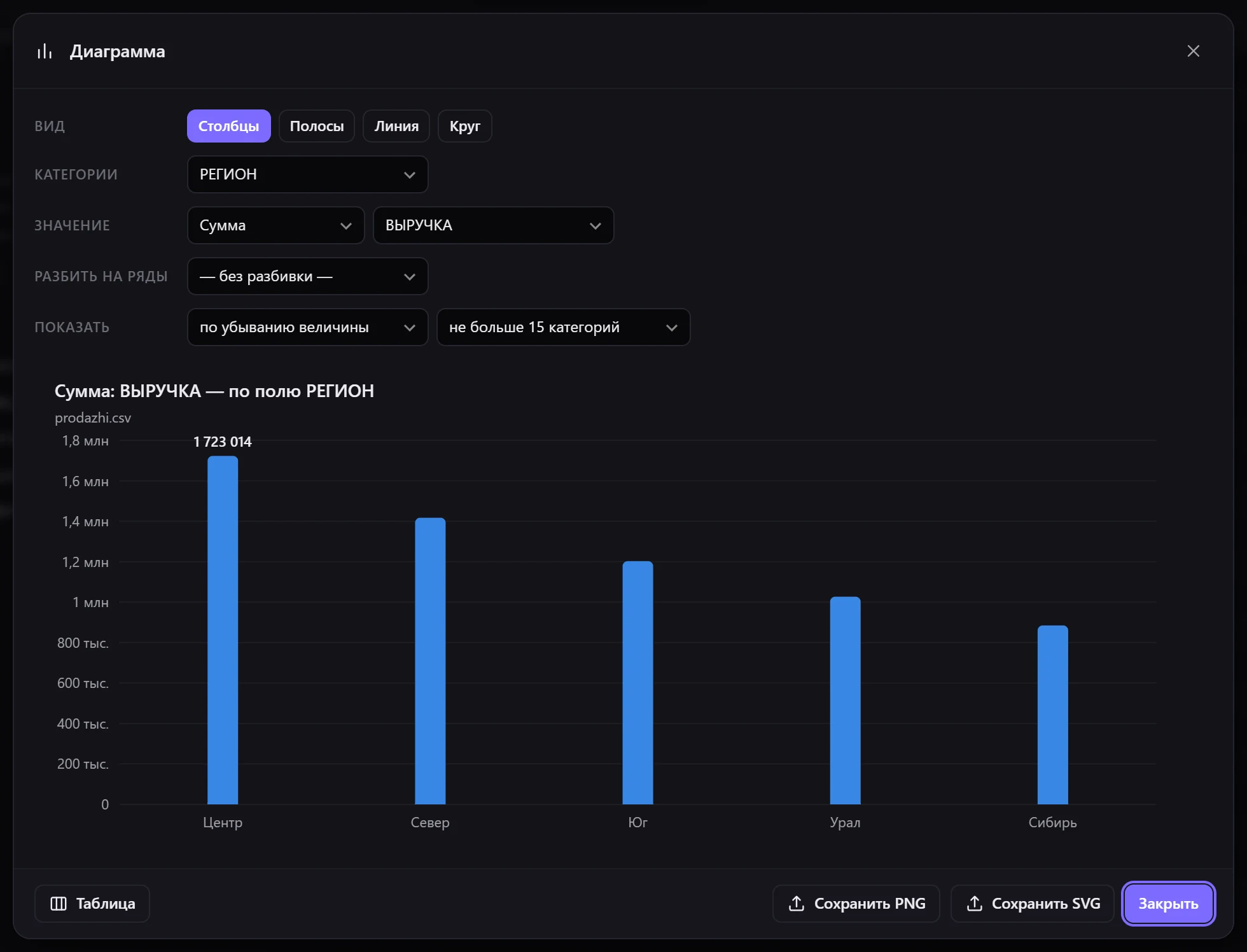
Task: Click the Юг bar in the chart
Action: (x=637, y=683)
